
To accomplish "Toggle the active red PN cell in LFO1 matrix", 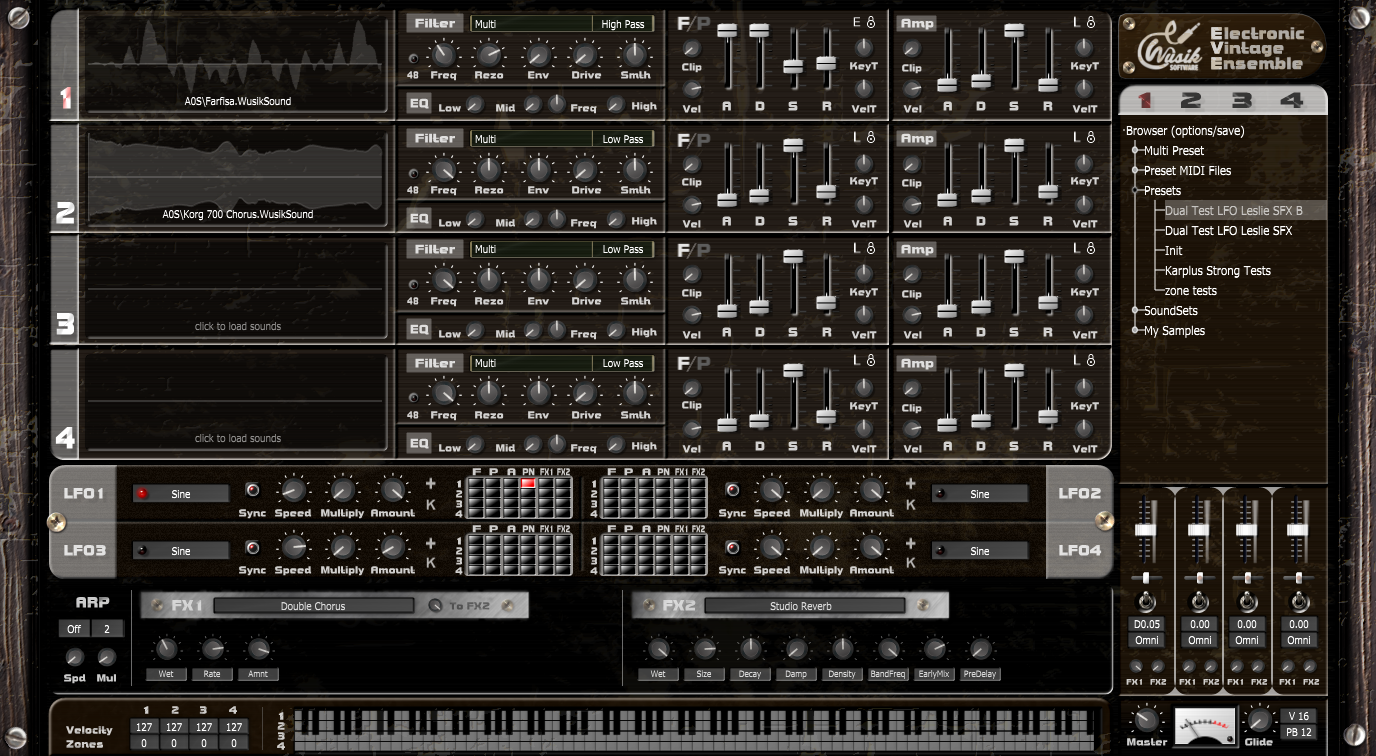I will 528,484.
